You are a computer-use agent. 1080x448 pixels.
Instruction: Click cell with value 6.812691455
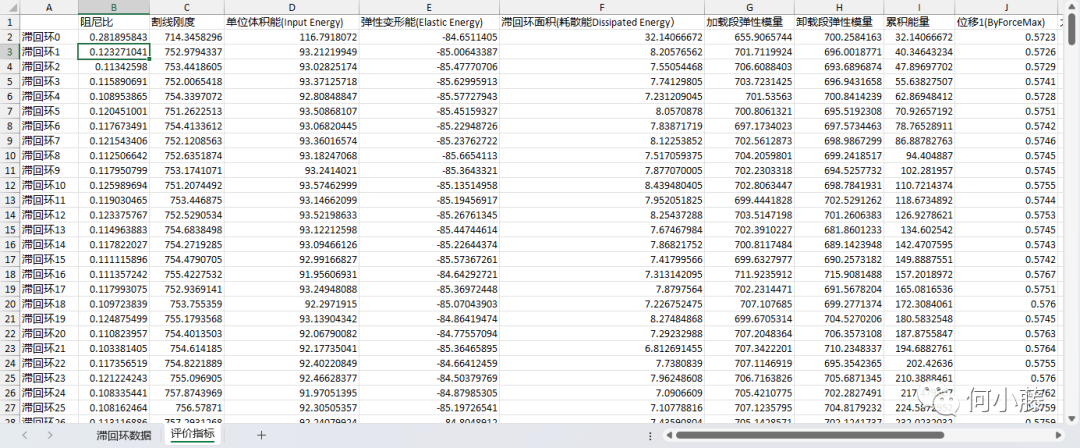pos(602,347)
